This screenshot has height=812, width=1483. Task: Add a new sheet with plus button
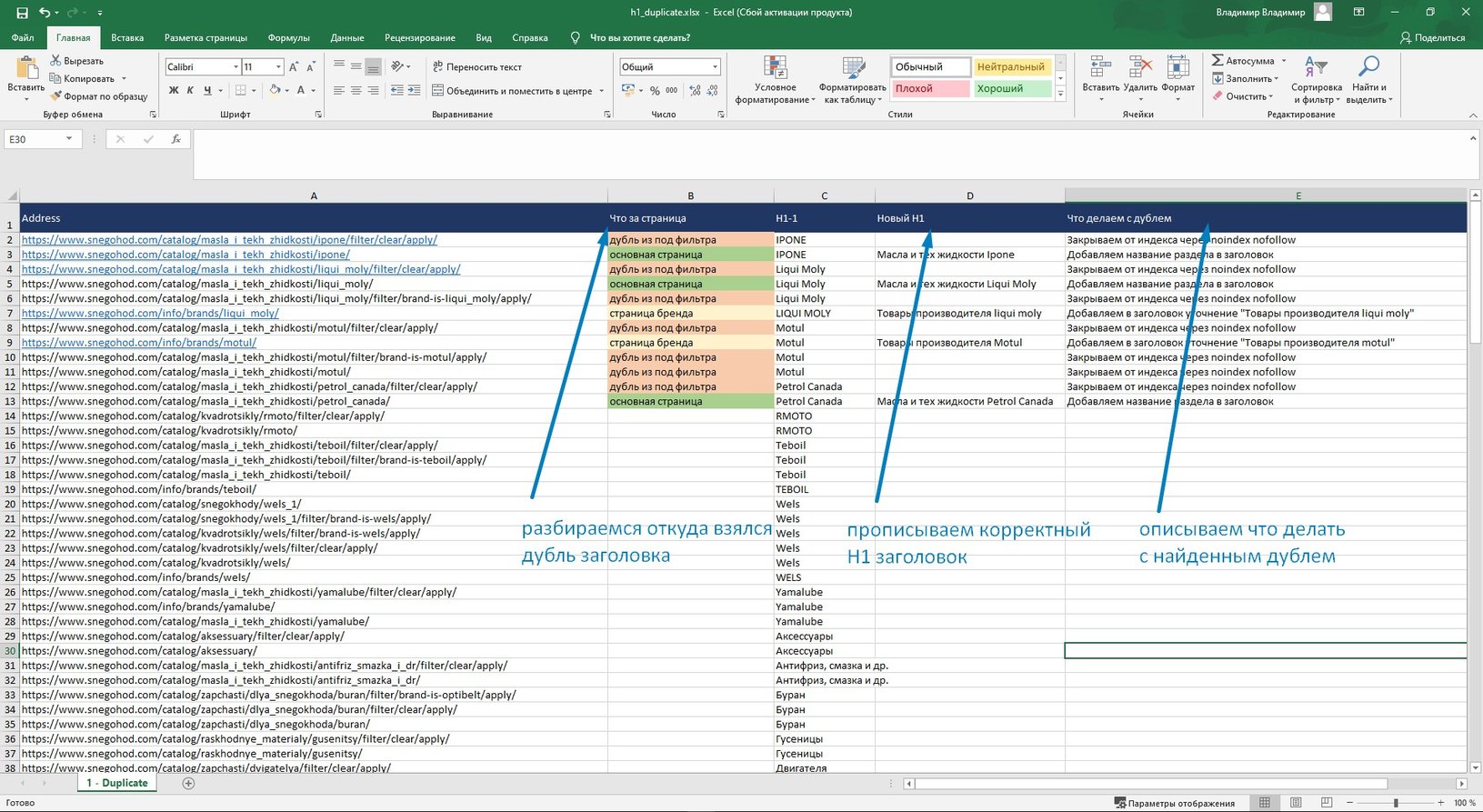click(188, 783)
